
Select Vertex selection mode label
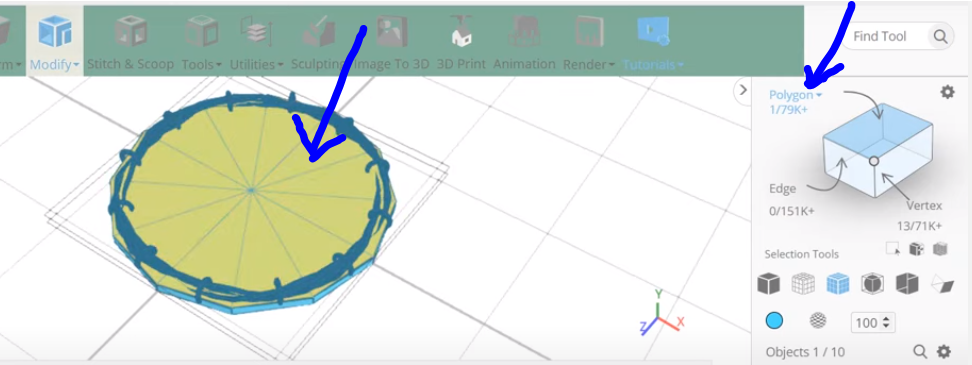point(924,206)
